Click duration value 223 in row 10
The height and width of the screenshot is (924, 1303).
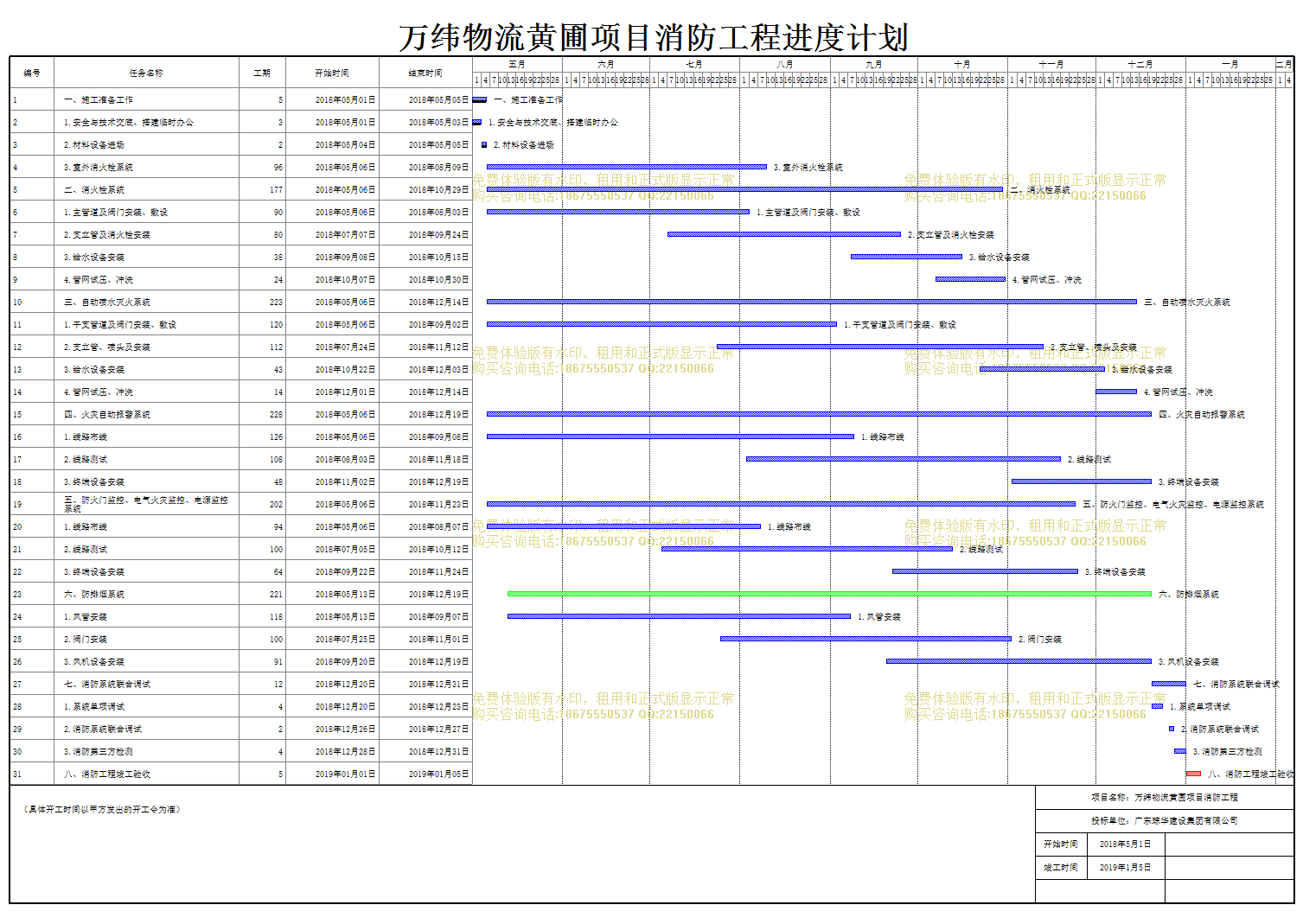pos(276,303)
